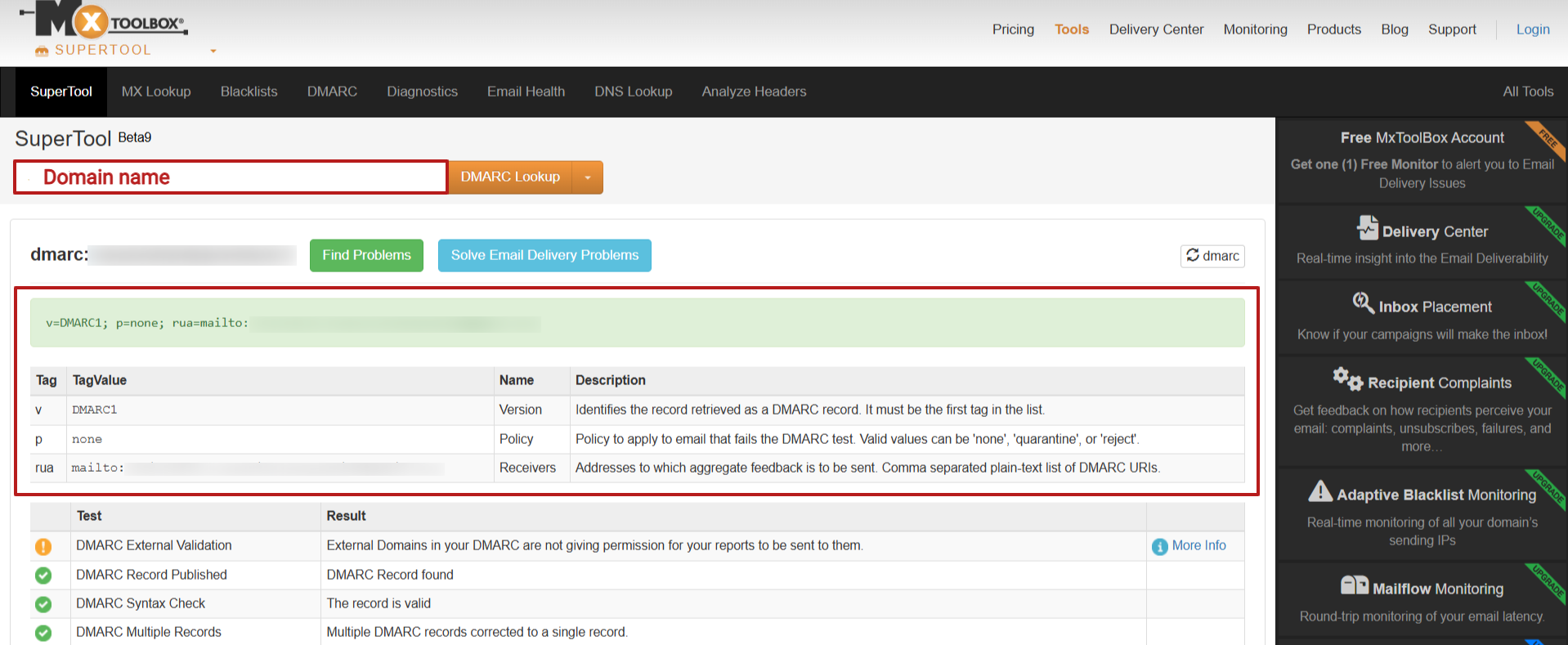1568x645 pixels.
Task: Open the Pricing page
Action: [1013, 29]
